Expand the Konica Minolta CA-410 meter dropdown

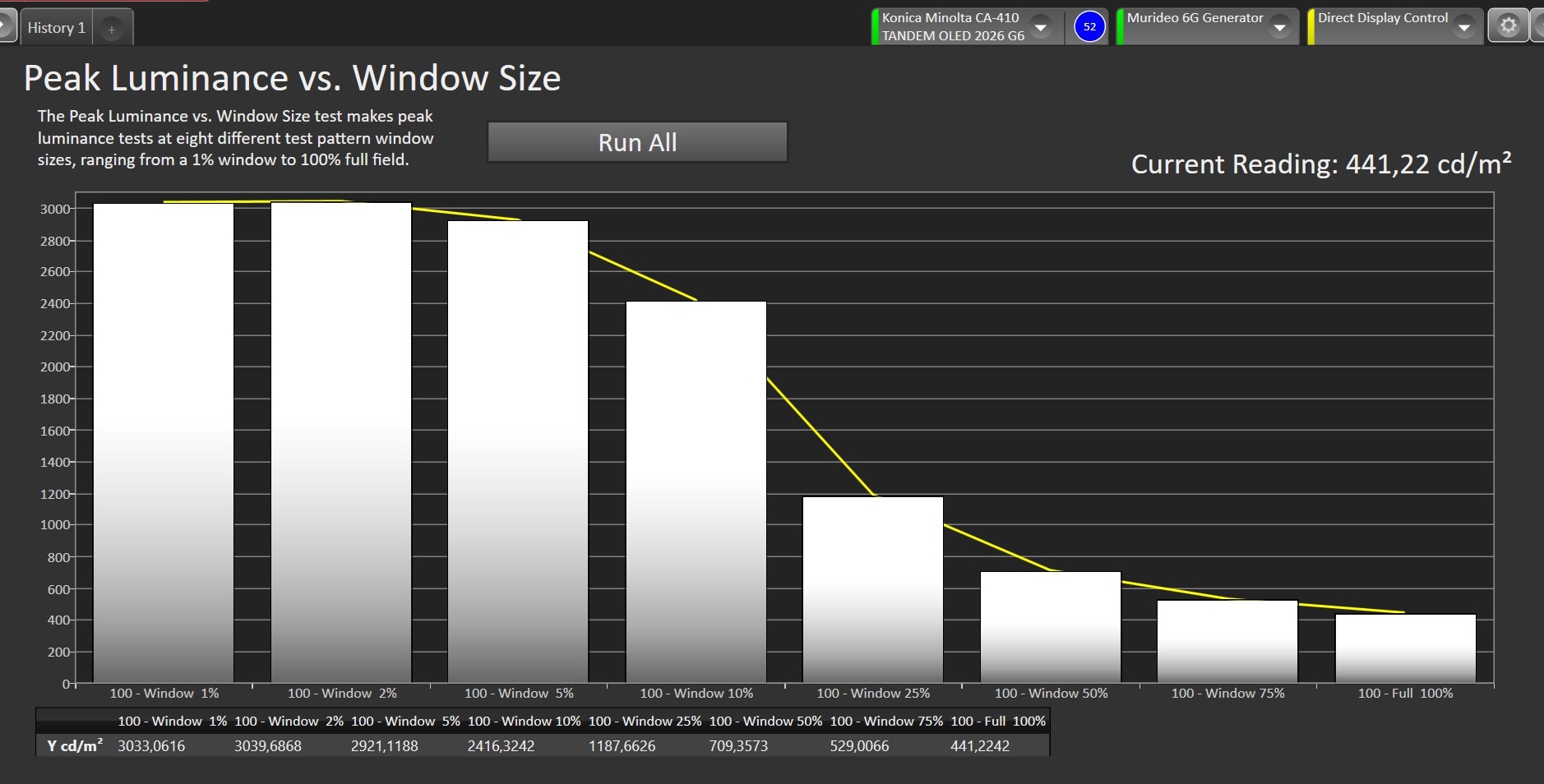[x=1041, y=27]
